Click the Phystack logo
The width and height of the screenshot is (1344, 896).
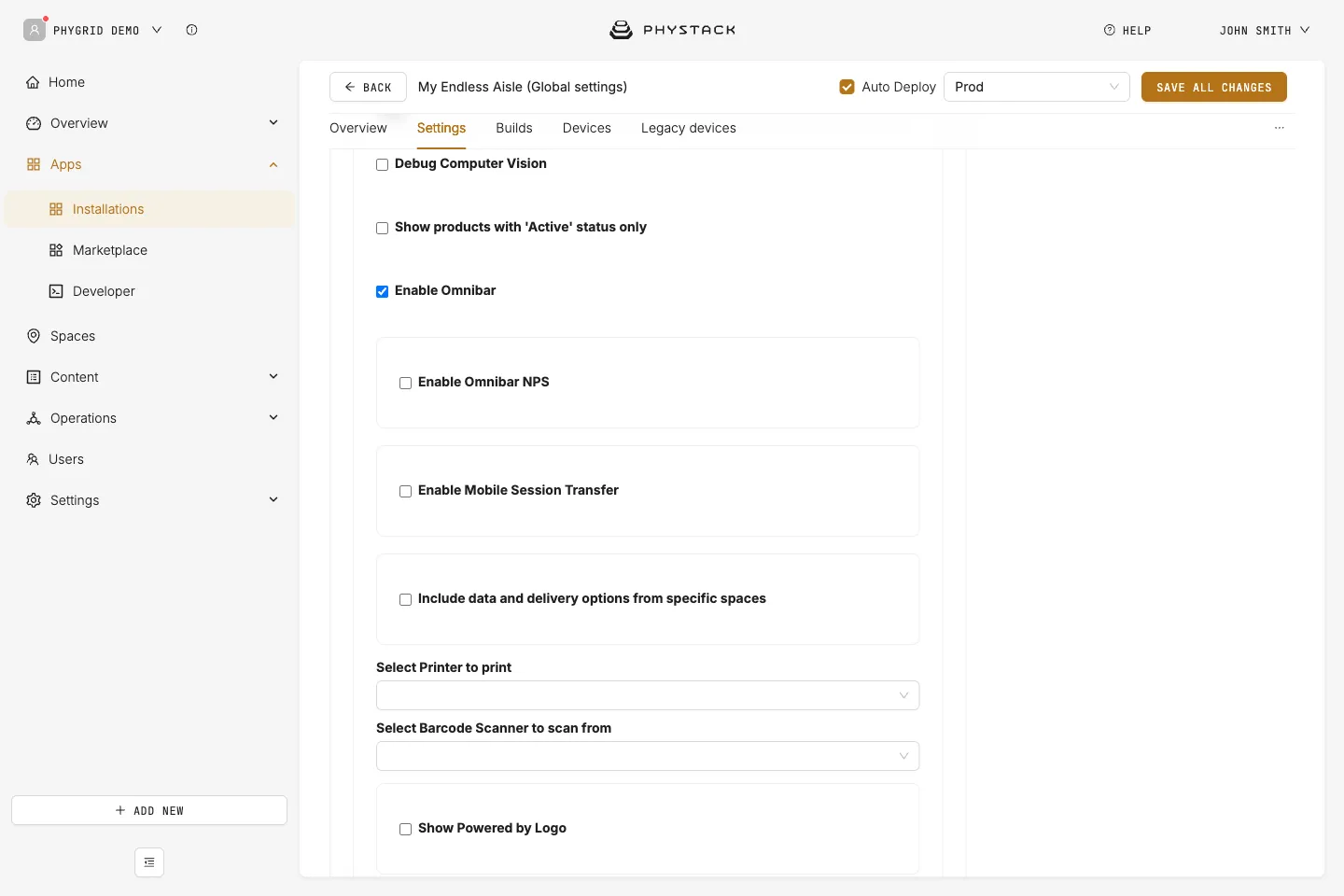(x=672, y=30)
